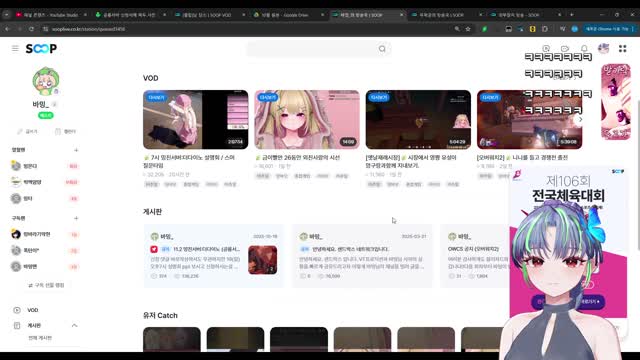Image resolution: width=640 pixels, height=360 pixels.
Task: Click the yellow extension icon in toolbar
Action: tap(533, 29)
